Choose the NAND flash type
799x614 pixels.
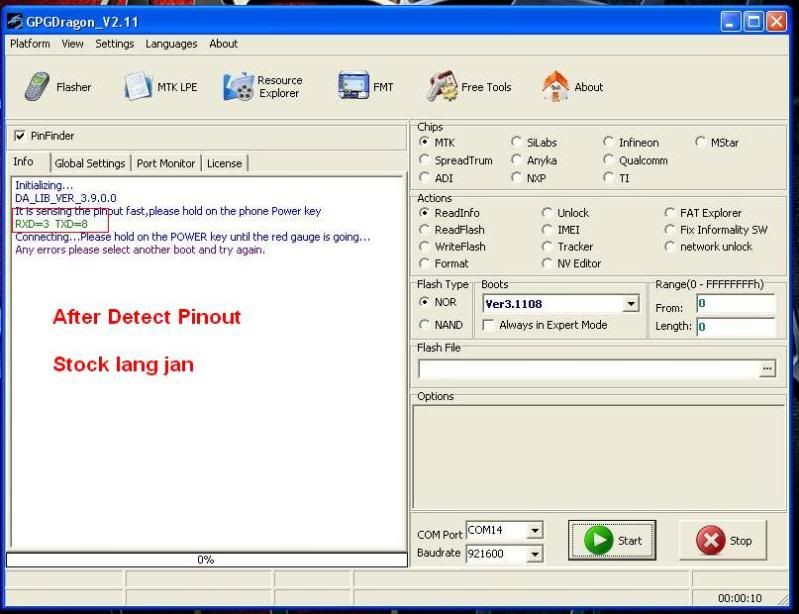coord(425,325)
